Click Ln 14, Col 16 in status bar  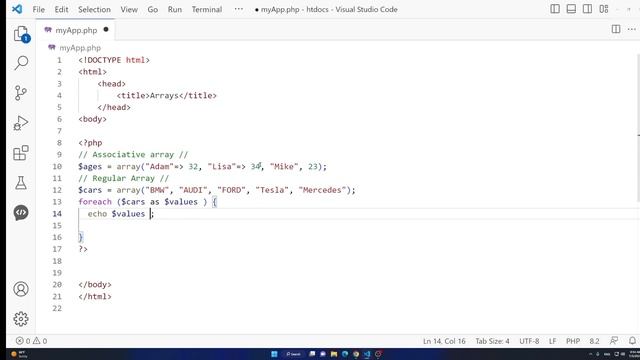[x=444, y=341]
